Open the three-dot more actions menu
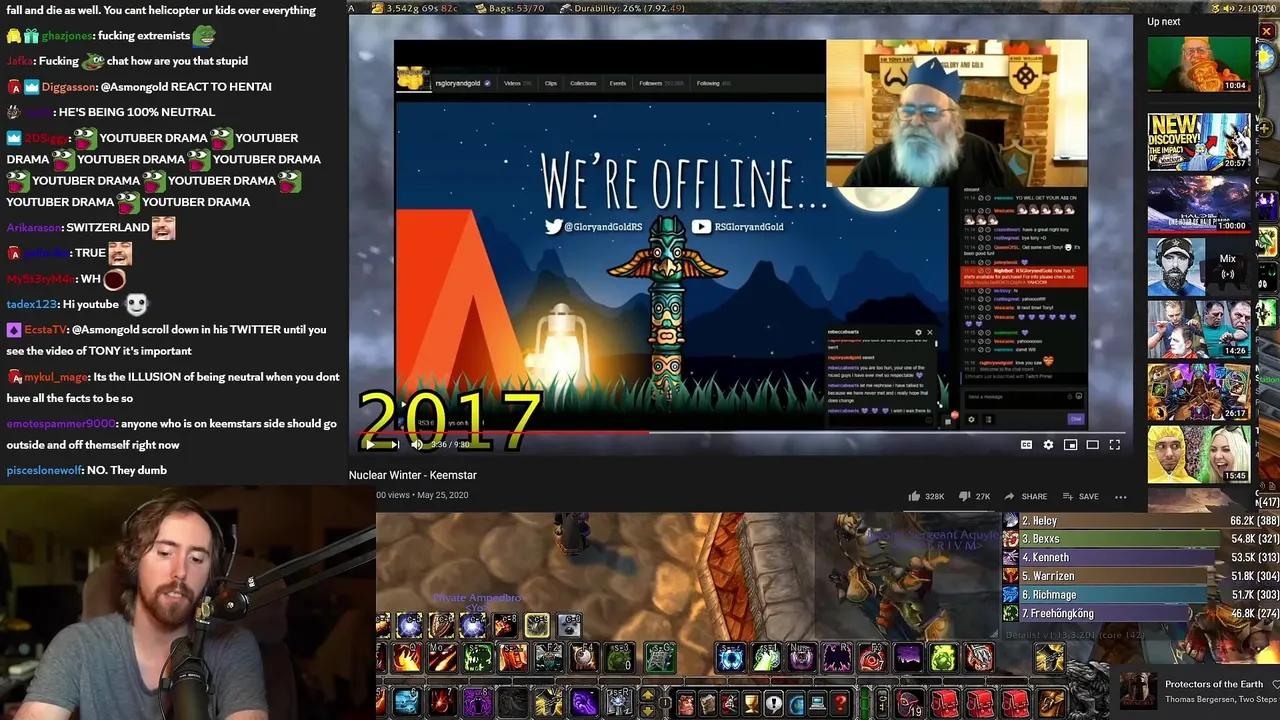The image size is (1280, 720). [x=1121, y=496]
